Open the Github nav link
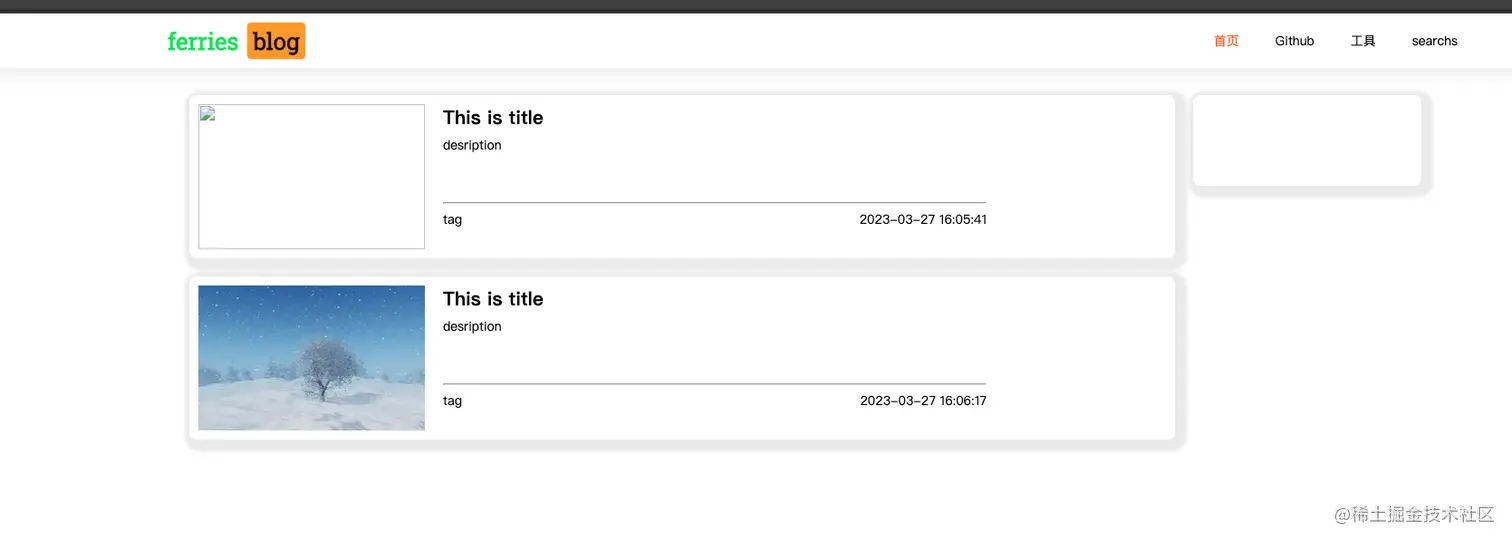1512x542 pixels. click(1294, 41)
